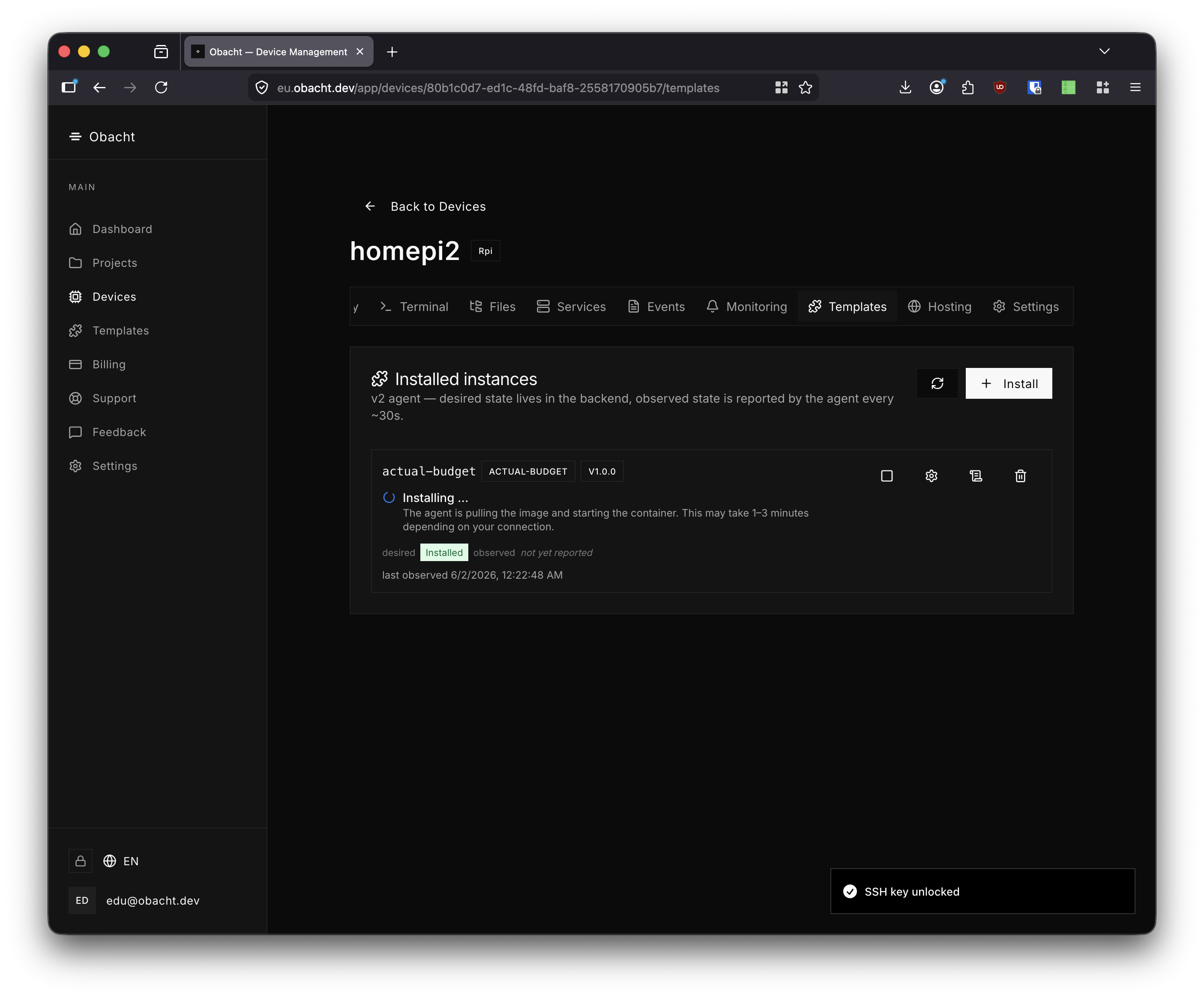This screenshot has width=1204, height=998.
Task: Change language with the EN selector
Action: point(121,861)
